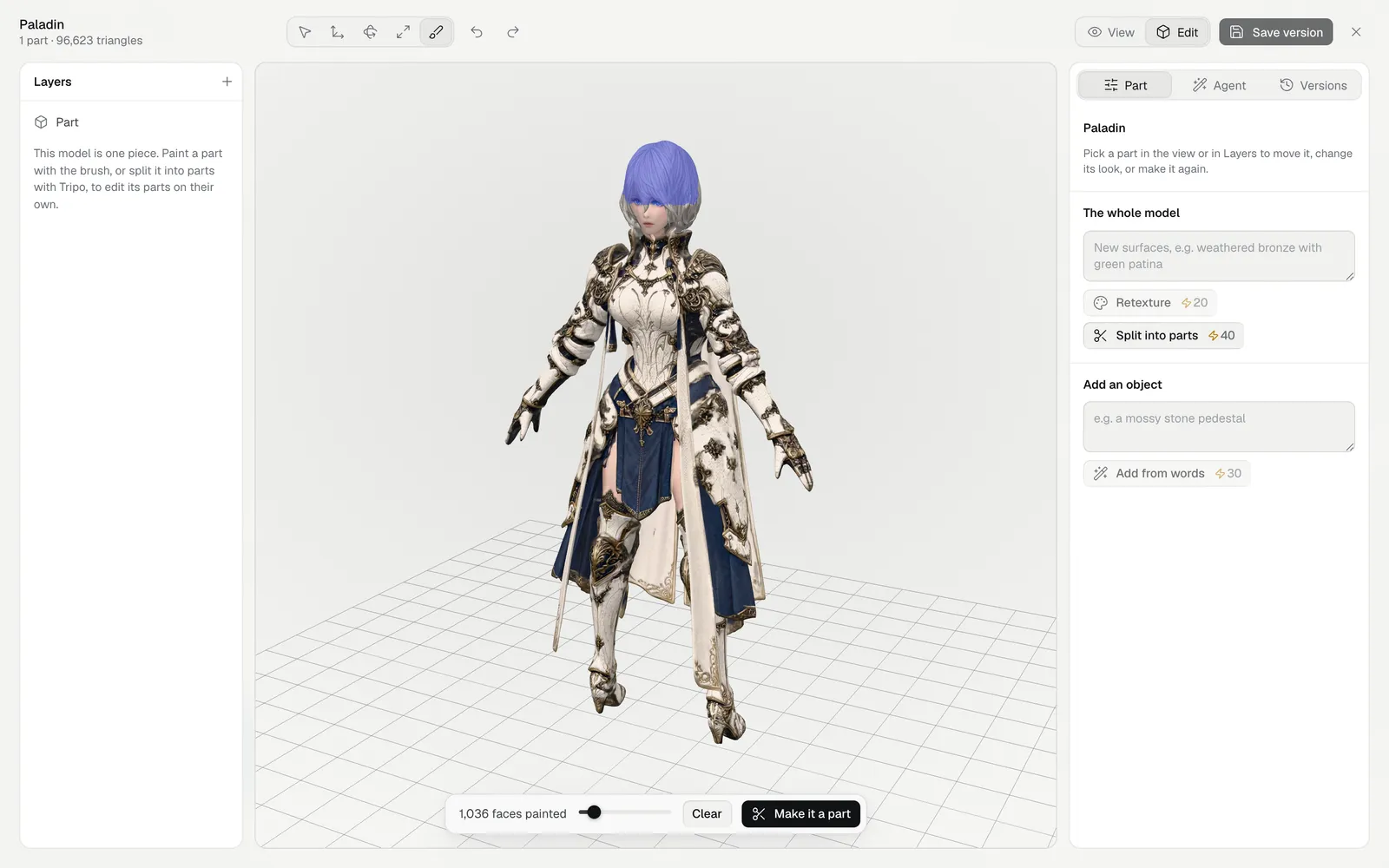
Task: Open the Agent tab
Action: coord(1219,85)
